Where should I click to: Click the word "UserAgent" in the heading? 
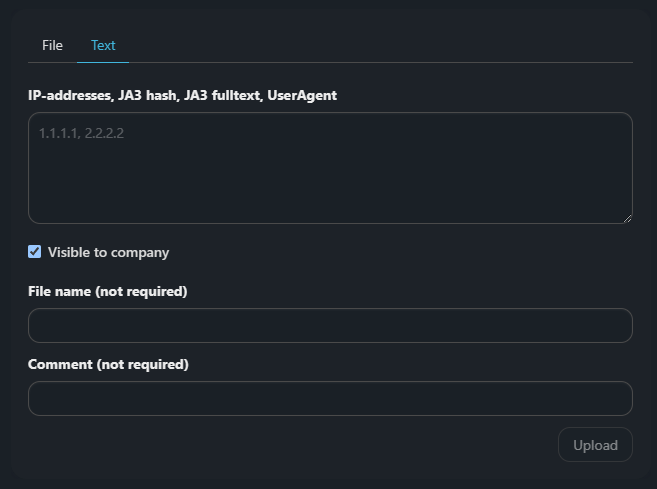click(302, 95)
